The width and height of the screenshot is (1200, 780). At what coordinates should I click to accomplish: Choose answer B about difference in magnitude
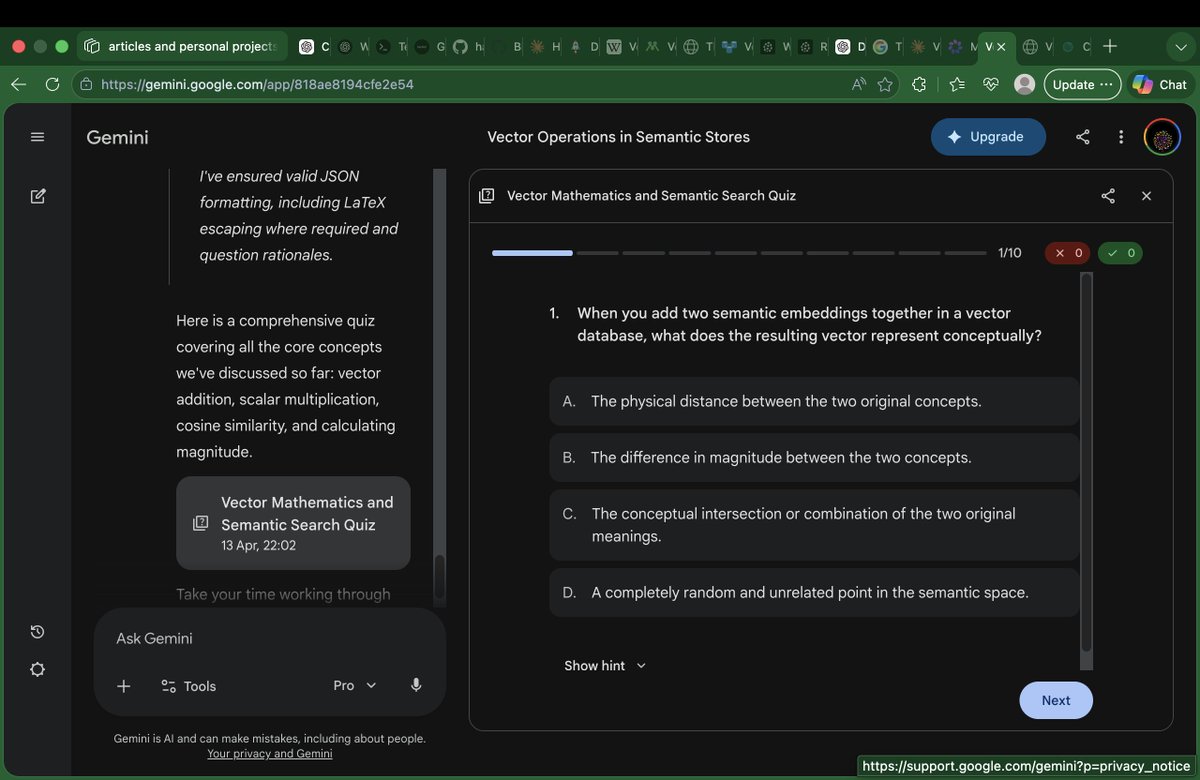814,457
